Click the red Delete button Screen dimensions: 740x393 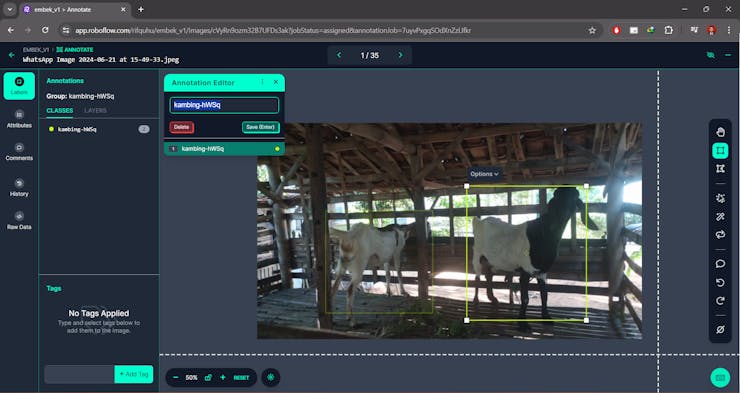[182, 127]
